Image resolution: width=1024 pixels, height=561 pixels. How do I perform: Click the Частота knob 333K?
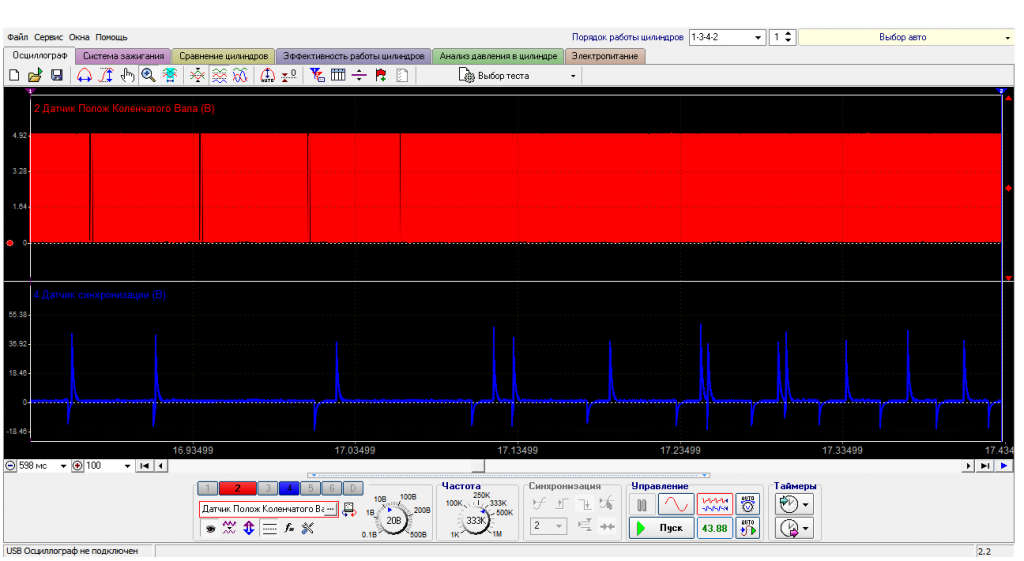point(476,521)
